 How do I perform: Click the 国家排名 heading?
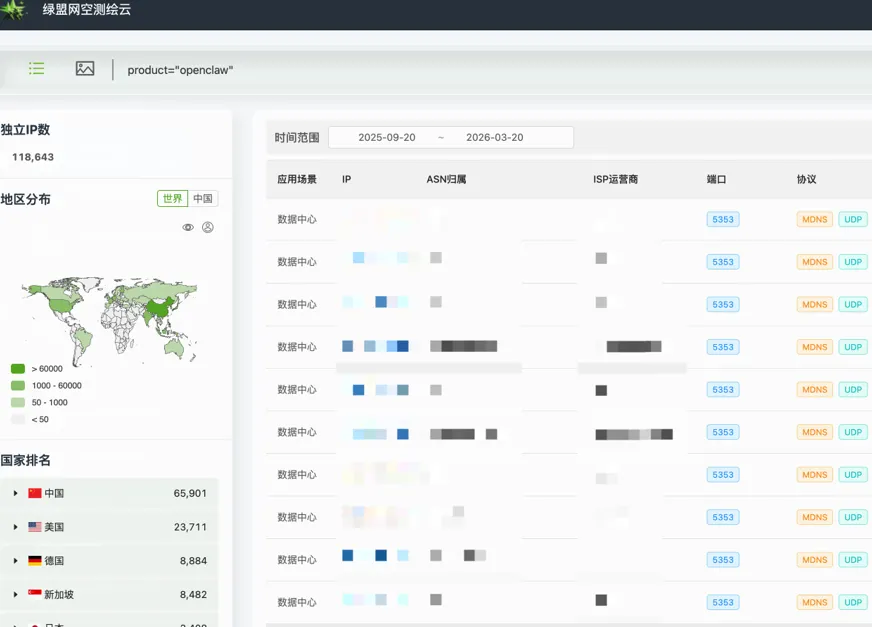[26, 460]
